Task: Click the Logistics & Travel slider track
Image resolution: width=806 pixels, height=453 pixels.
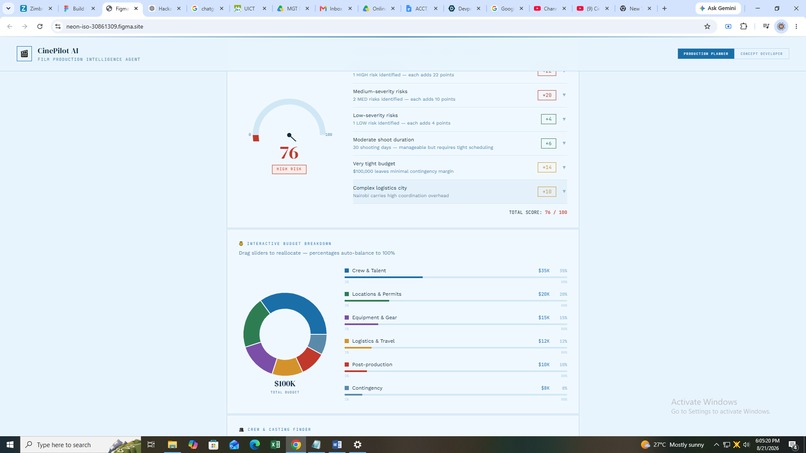Action: click(456, 348)
